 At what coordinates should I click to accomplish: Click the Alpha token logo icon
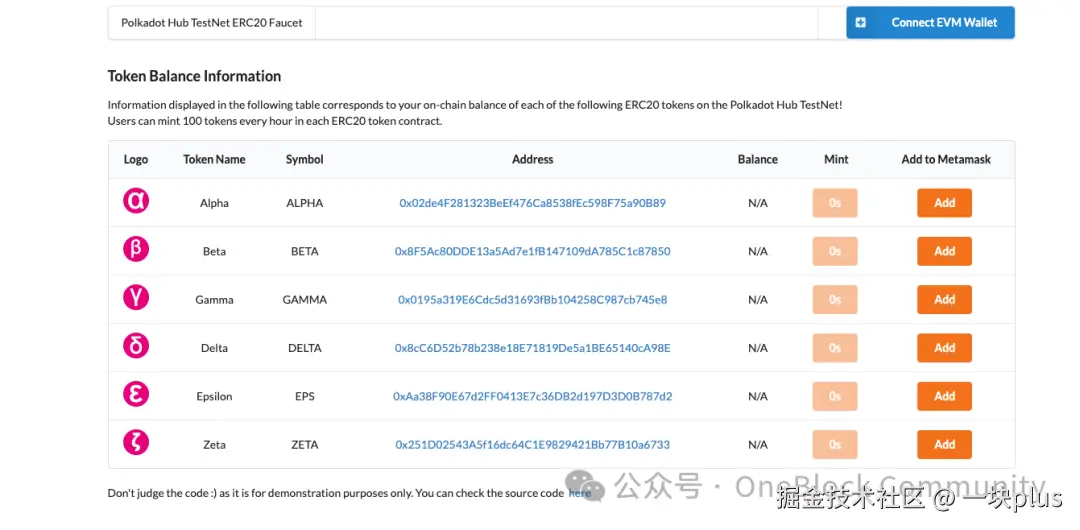pos(136,201)
